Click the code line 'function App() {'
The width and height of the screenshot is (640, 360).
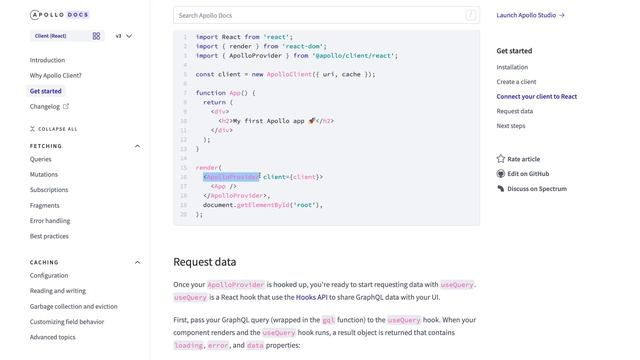coord(225,93)
